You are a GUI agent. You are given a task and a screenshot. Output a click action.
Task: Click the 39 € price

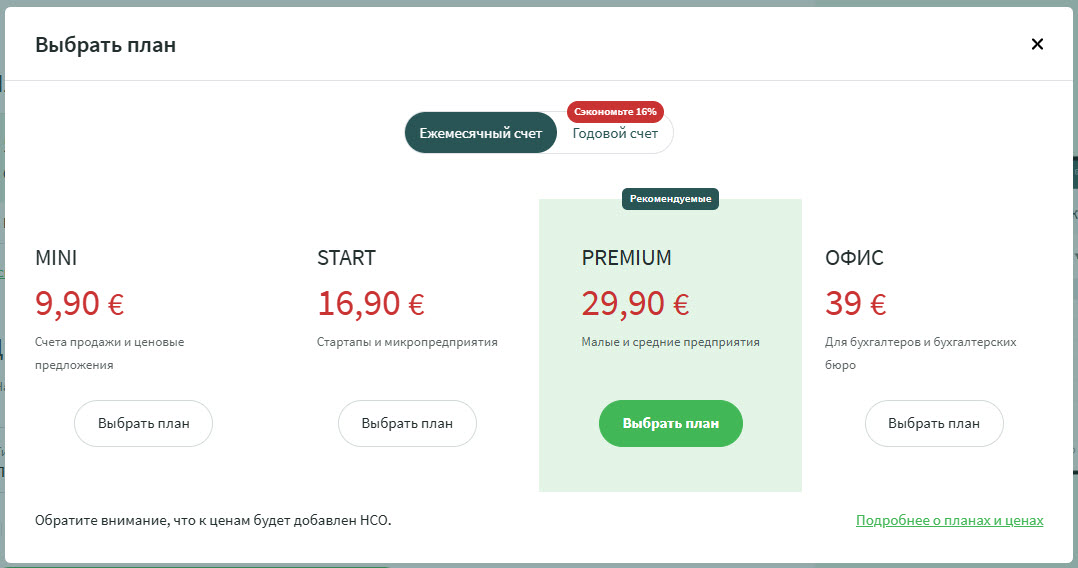pyautogui.click(x=856, y=303)
